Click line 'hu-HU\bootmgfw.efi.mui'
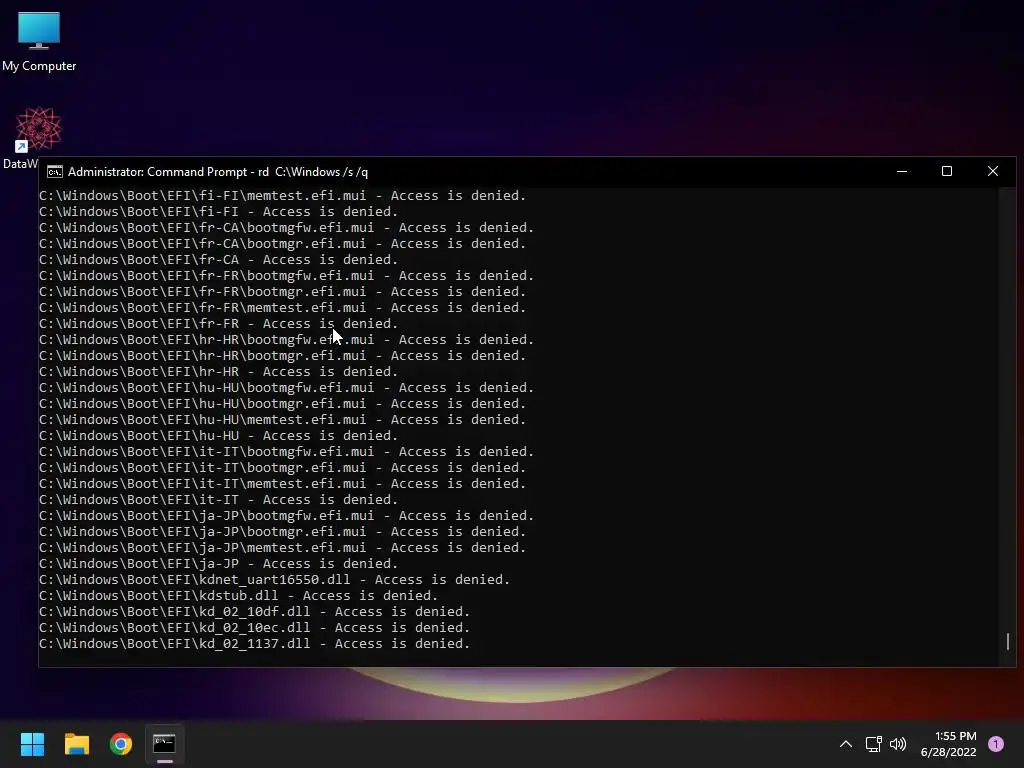1024x768 pixels. (x=287, y=388)
